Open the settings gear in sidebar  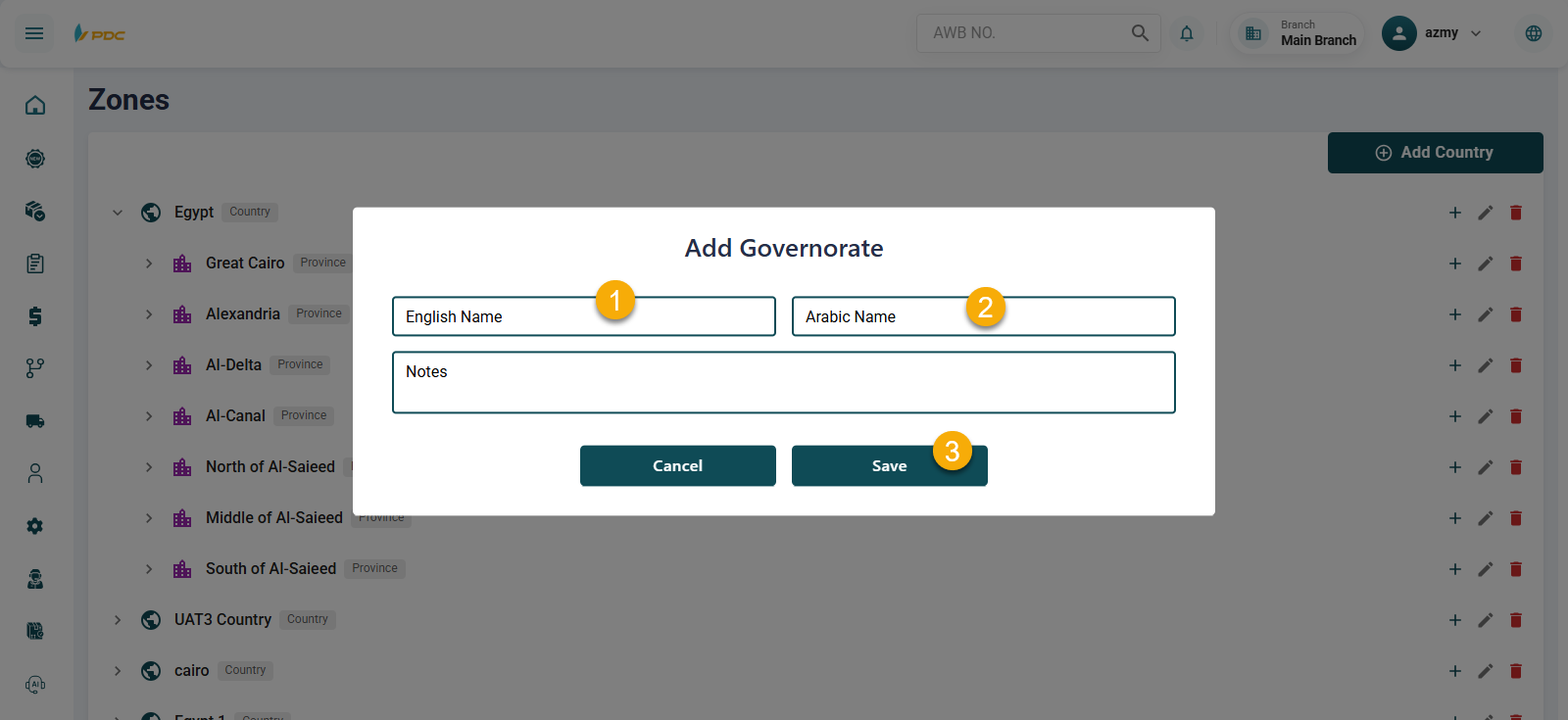[x=35, y=526]
